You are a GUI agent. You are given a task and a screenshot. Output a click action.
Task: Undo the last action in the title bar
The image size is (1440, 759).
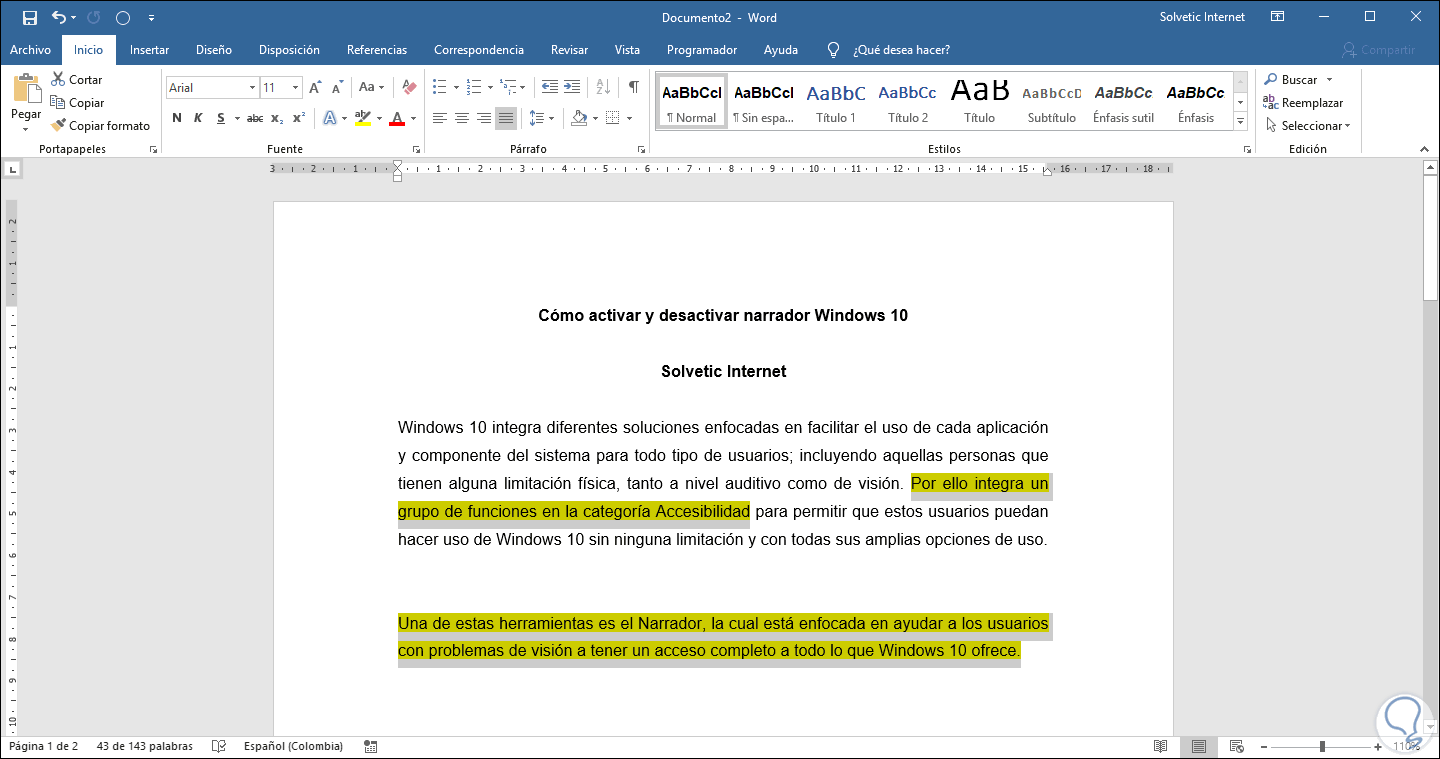[59, 17]
